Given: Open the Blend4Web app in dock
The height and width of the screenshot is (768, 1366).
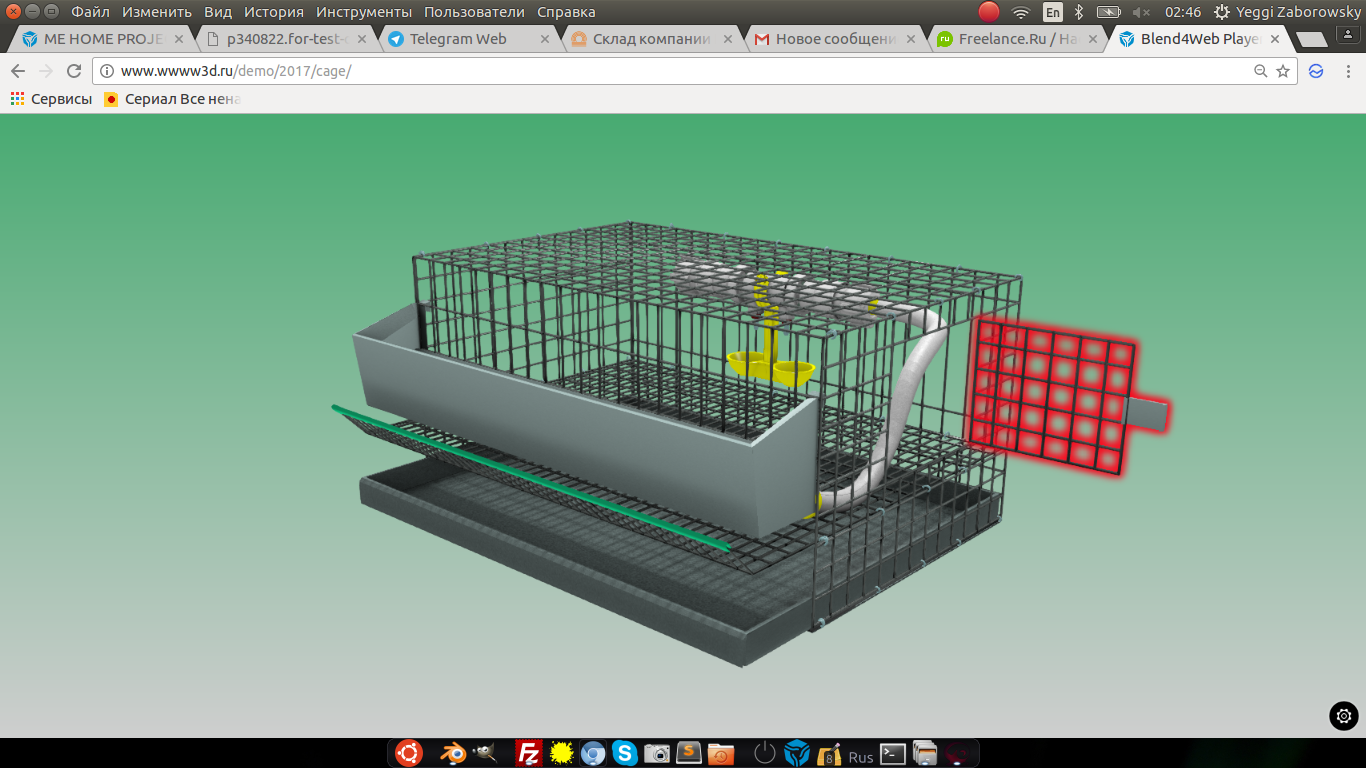Looking at the screenshot, I should coord(797,753).
